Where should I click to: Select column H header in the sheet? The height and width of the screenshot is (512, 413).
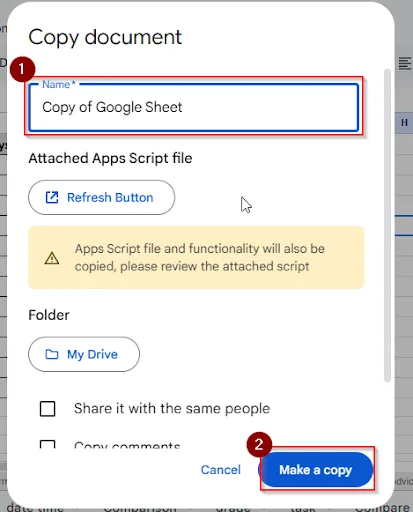point(404,123)
